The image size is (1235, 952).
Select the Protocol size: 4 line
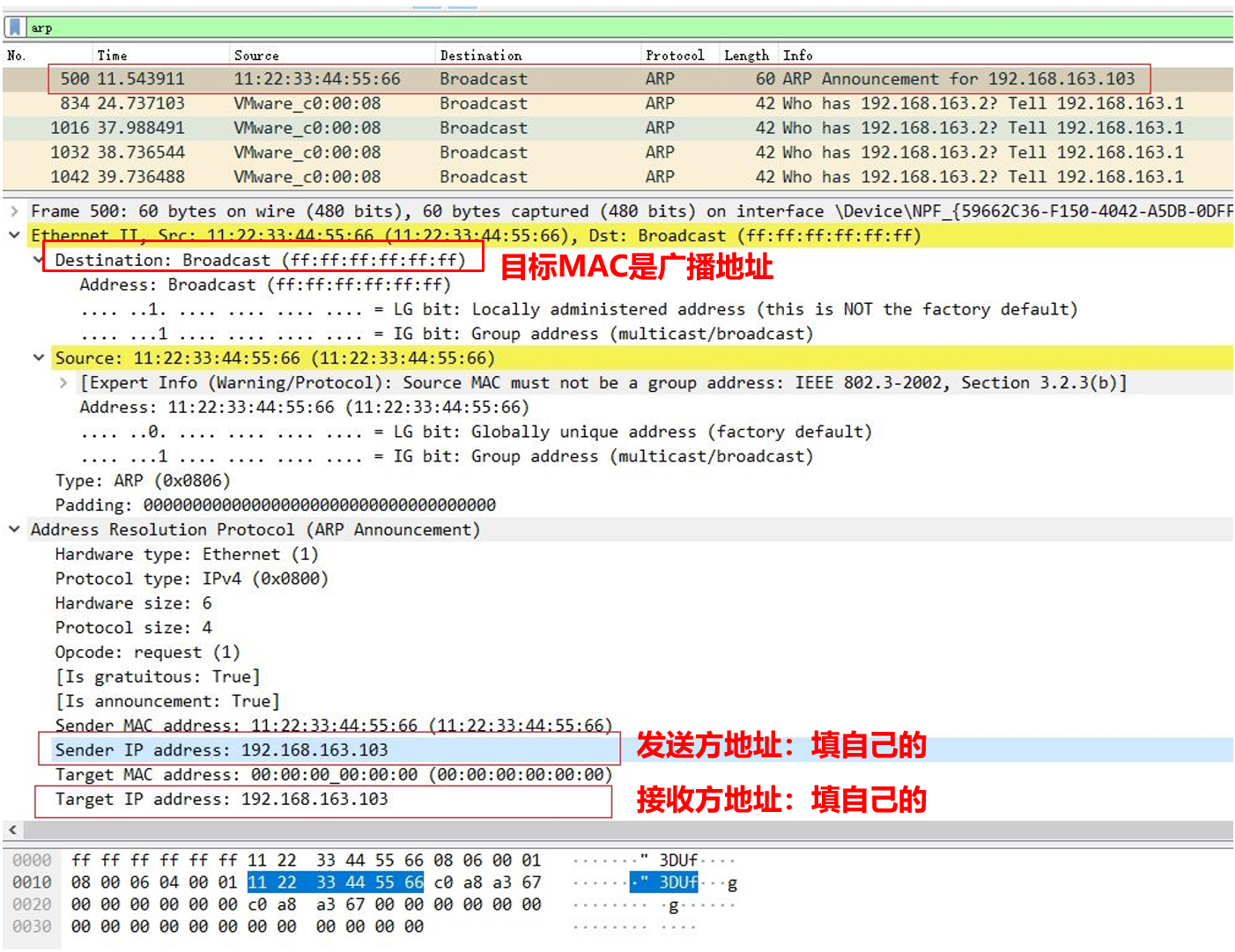click(133, 628)
